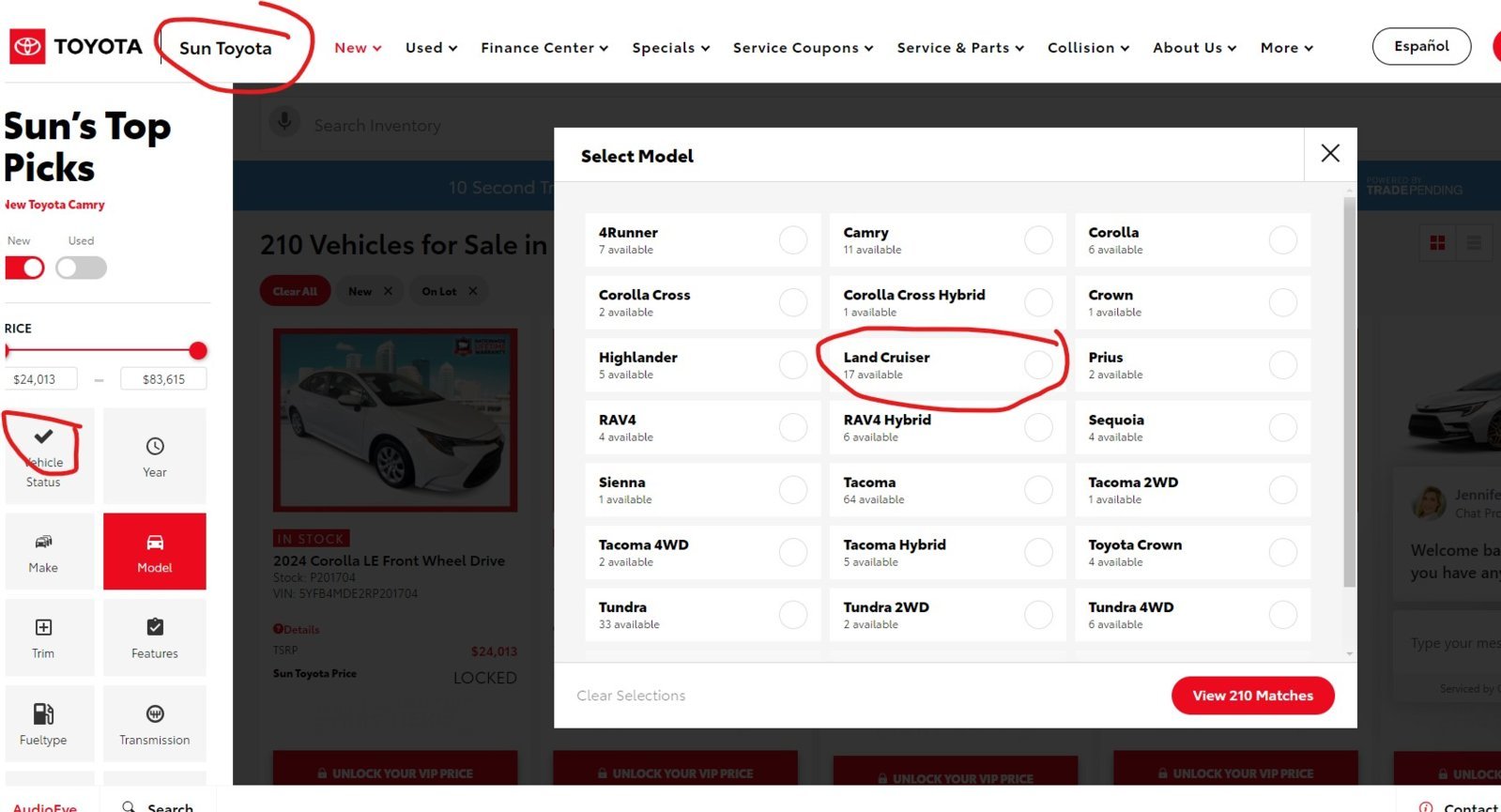The width and height of the screenshot is (1501, 812).
Task: Click the Clear All filter button
Action: pos(295,291)
